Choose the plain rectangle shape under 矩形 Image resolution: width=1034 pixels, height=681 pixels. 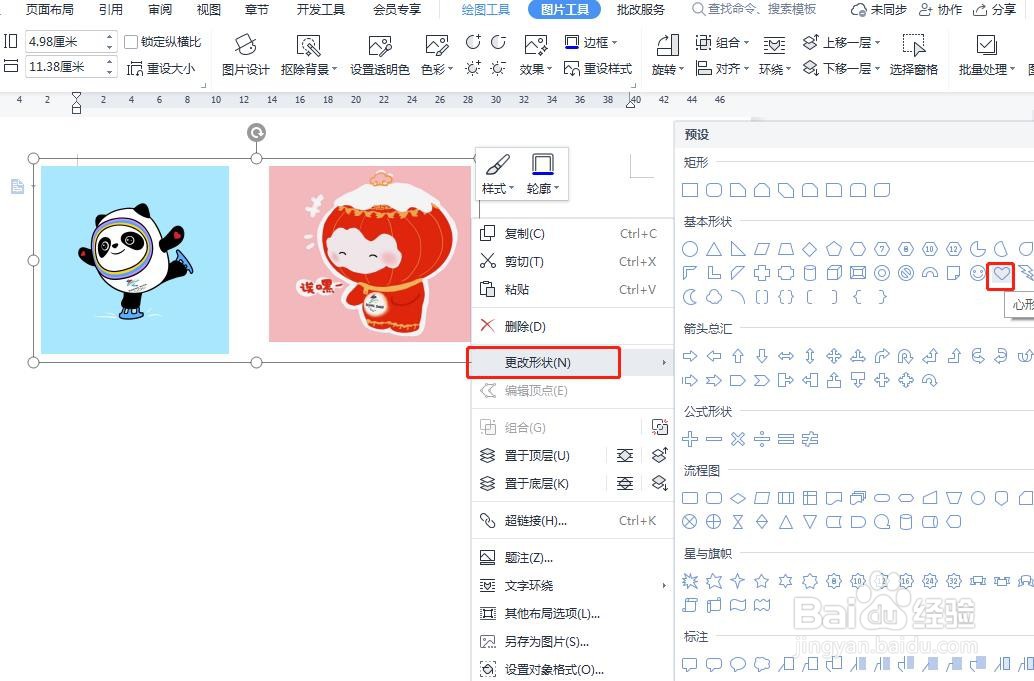click(690, 191)
